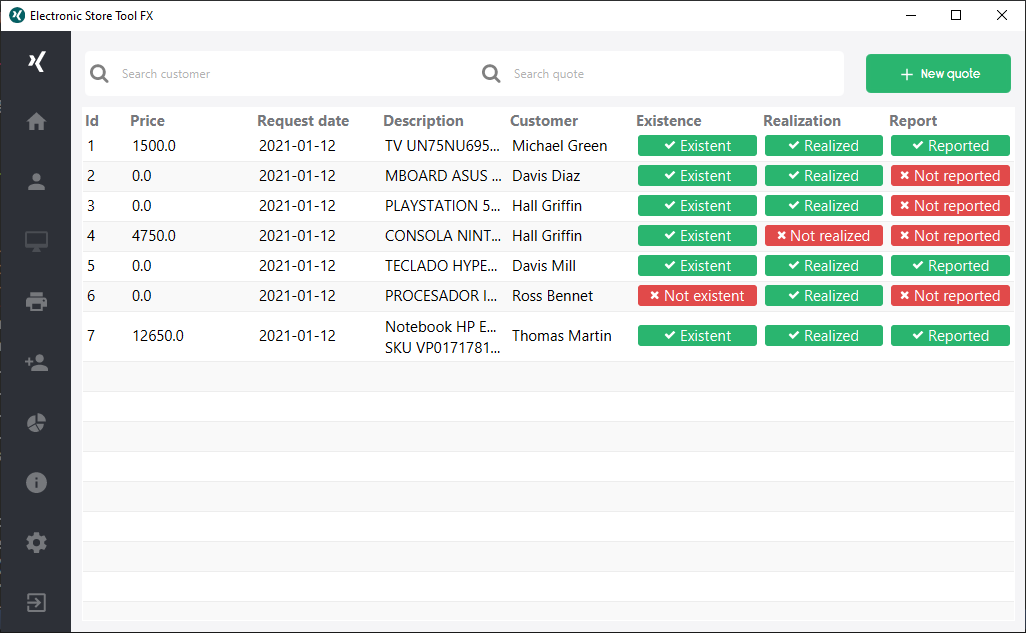The image size is (1026, 633).
Task: Click the magnifier icon beside Search quote
Action: point(491,73)
